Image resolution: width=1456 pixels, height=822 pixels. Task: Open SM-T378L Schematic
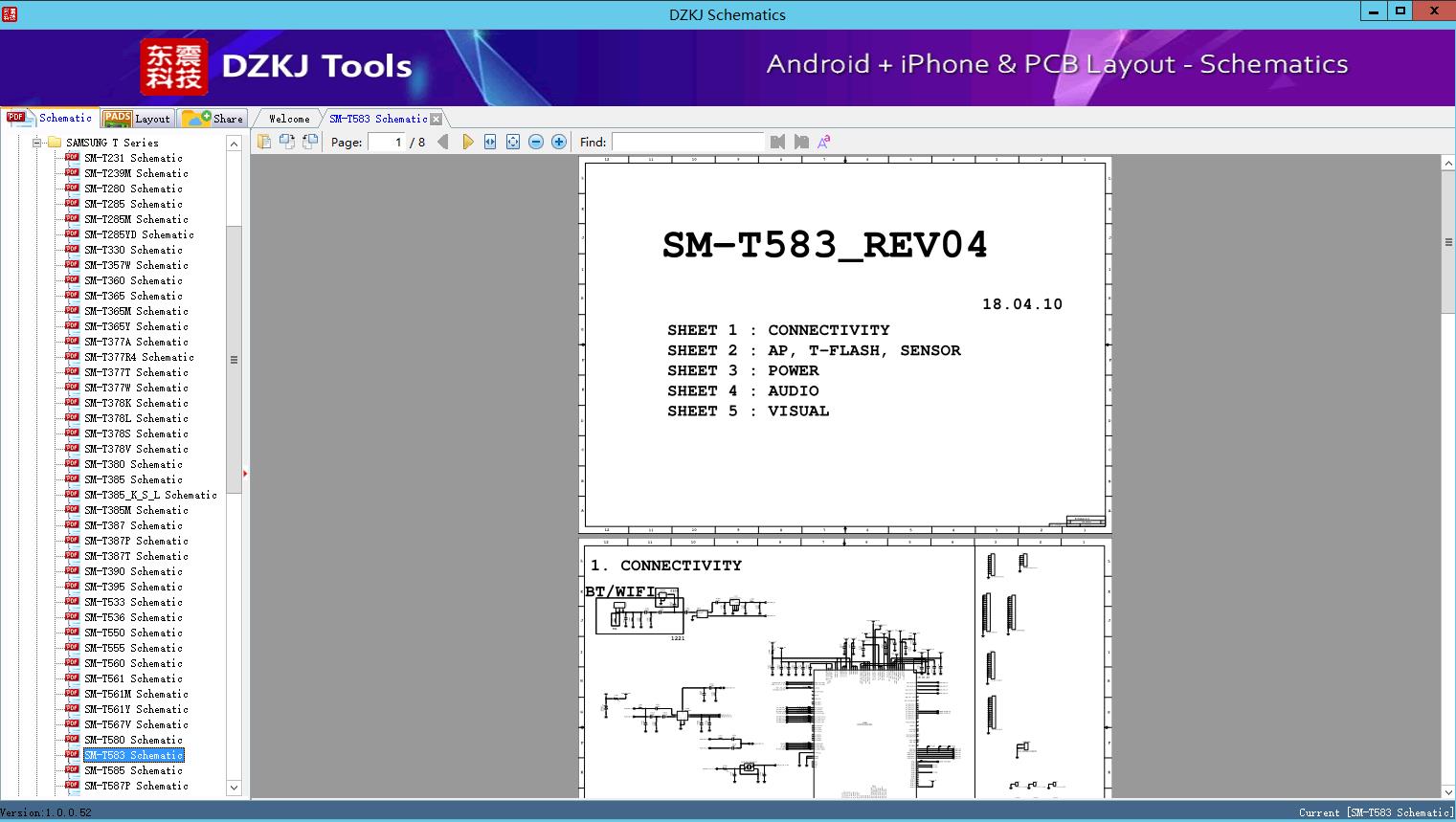click(x=136, y=418)
